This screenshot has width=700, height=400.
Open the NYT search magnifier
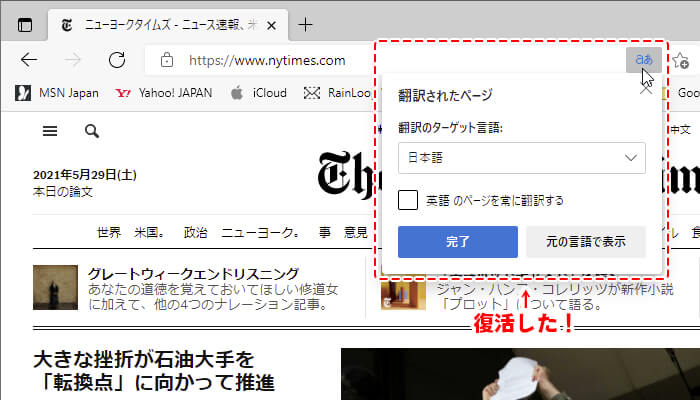[92, 131]
